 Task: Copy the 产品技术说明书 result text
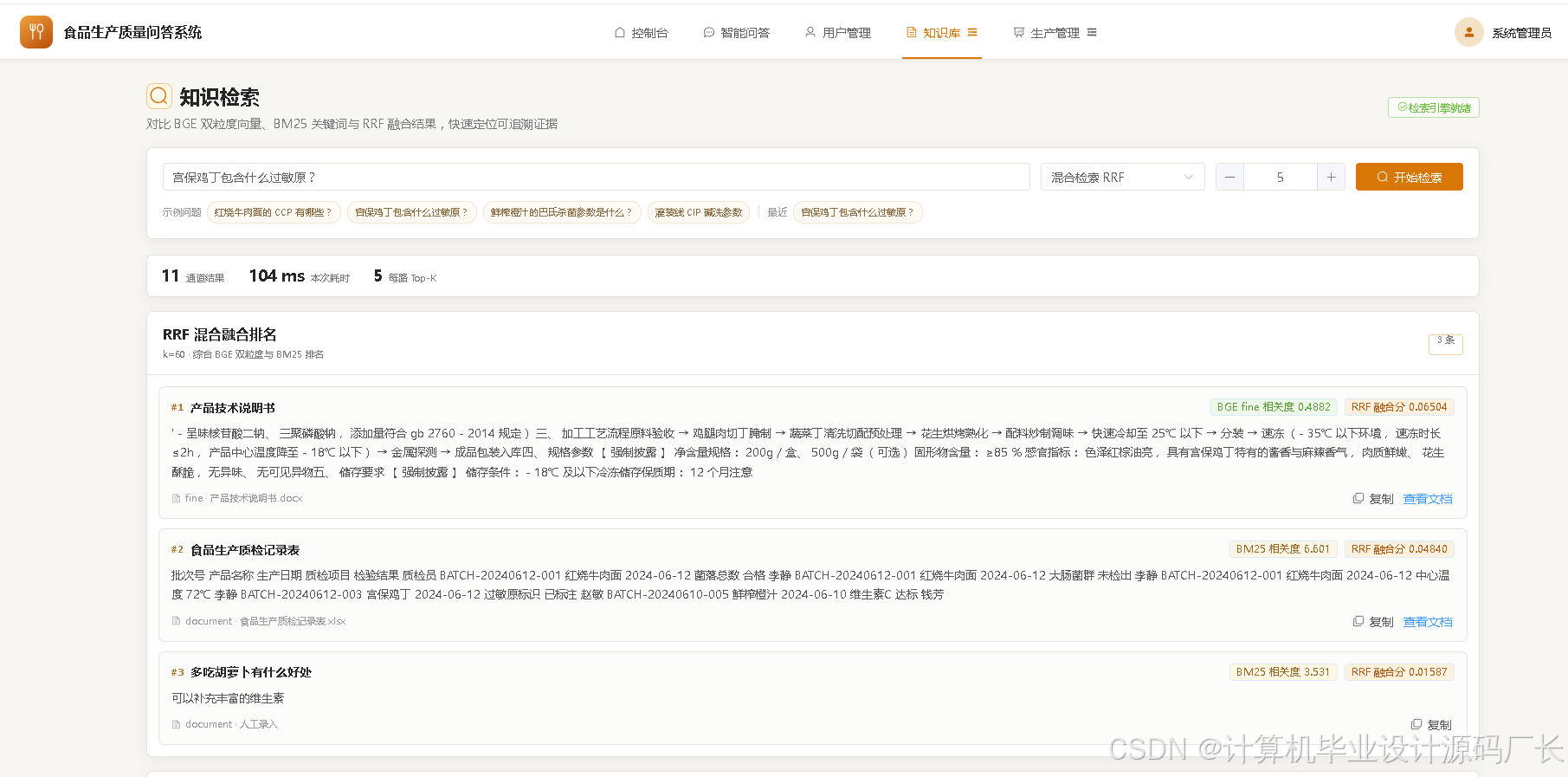pos(1373,499)
